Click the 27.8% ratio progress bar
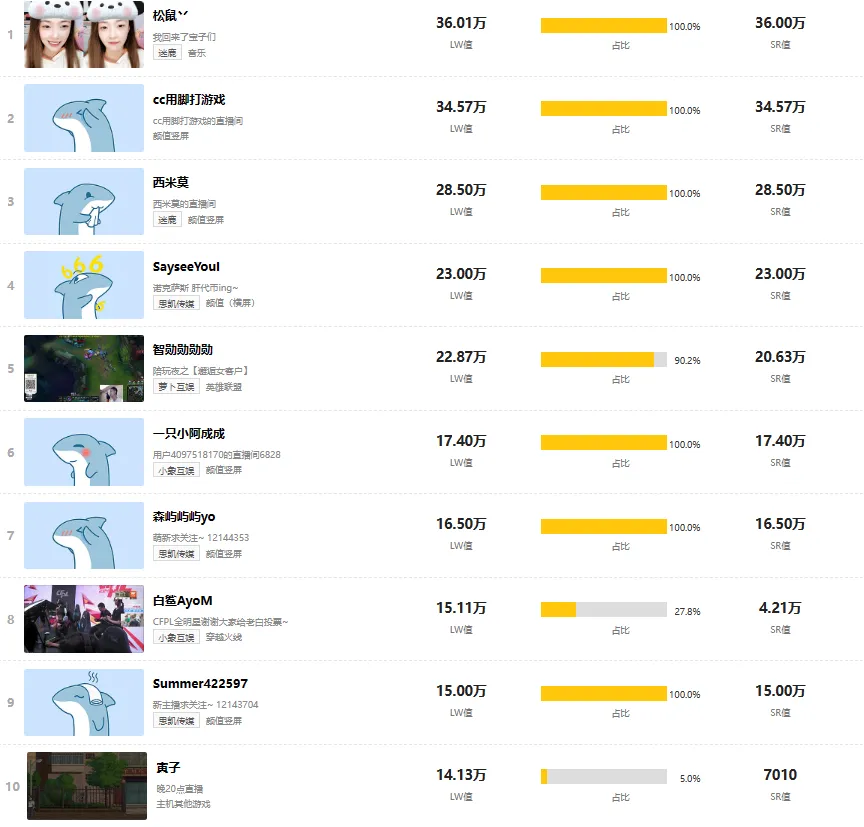 click(603, 609)
